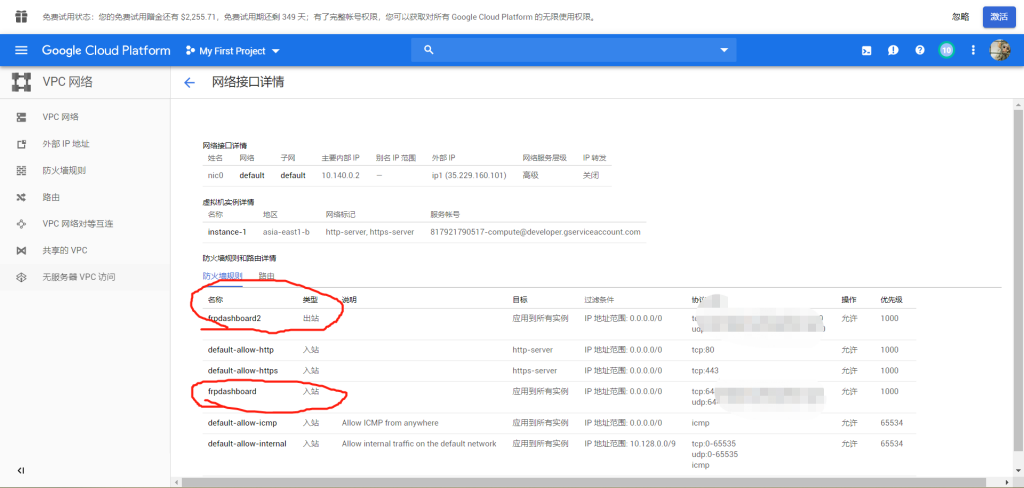Open the frpdashboard2 firewall rule

pos(234,318)
